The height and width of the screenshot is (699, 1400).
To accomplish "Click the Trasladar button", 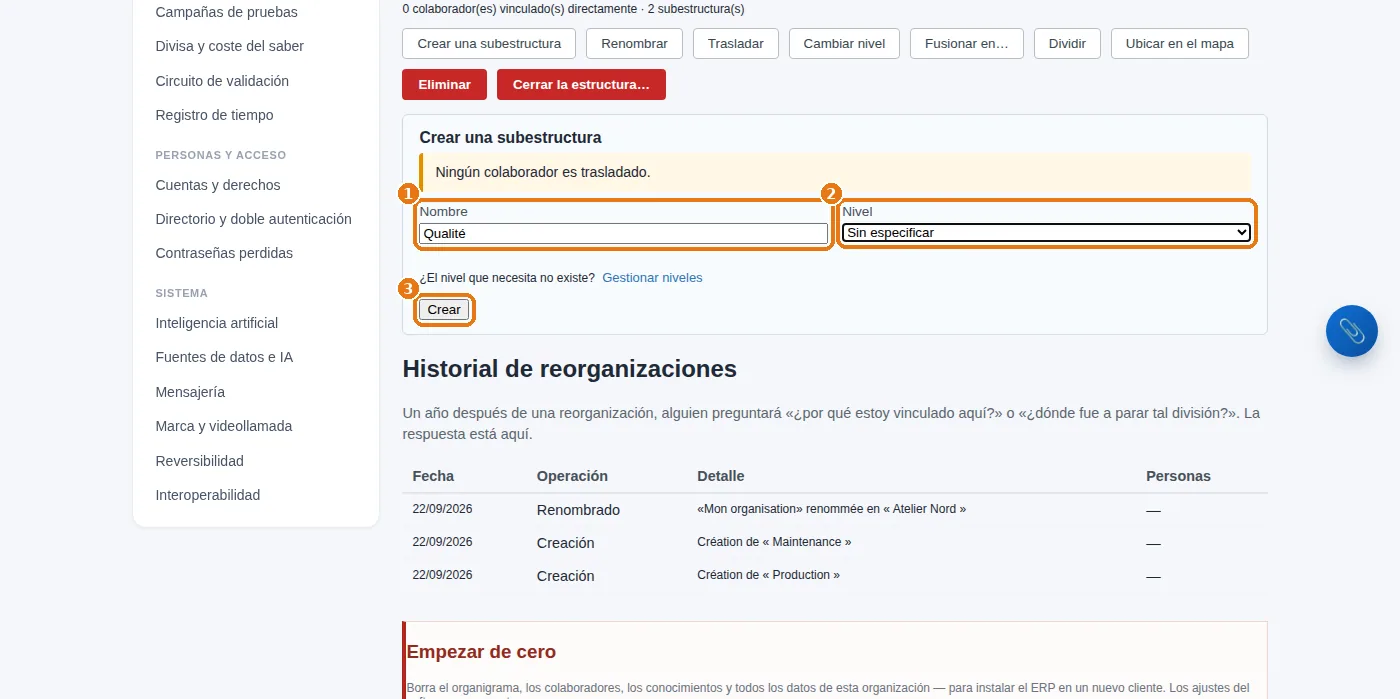I will (736, 44).
